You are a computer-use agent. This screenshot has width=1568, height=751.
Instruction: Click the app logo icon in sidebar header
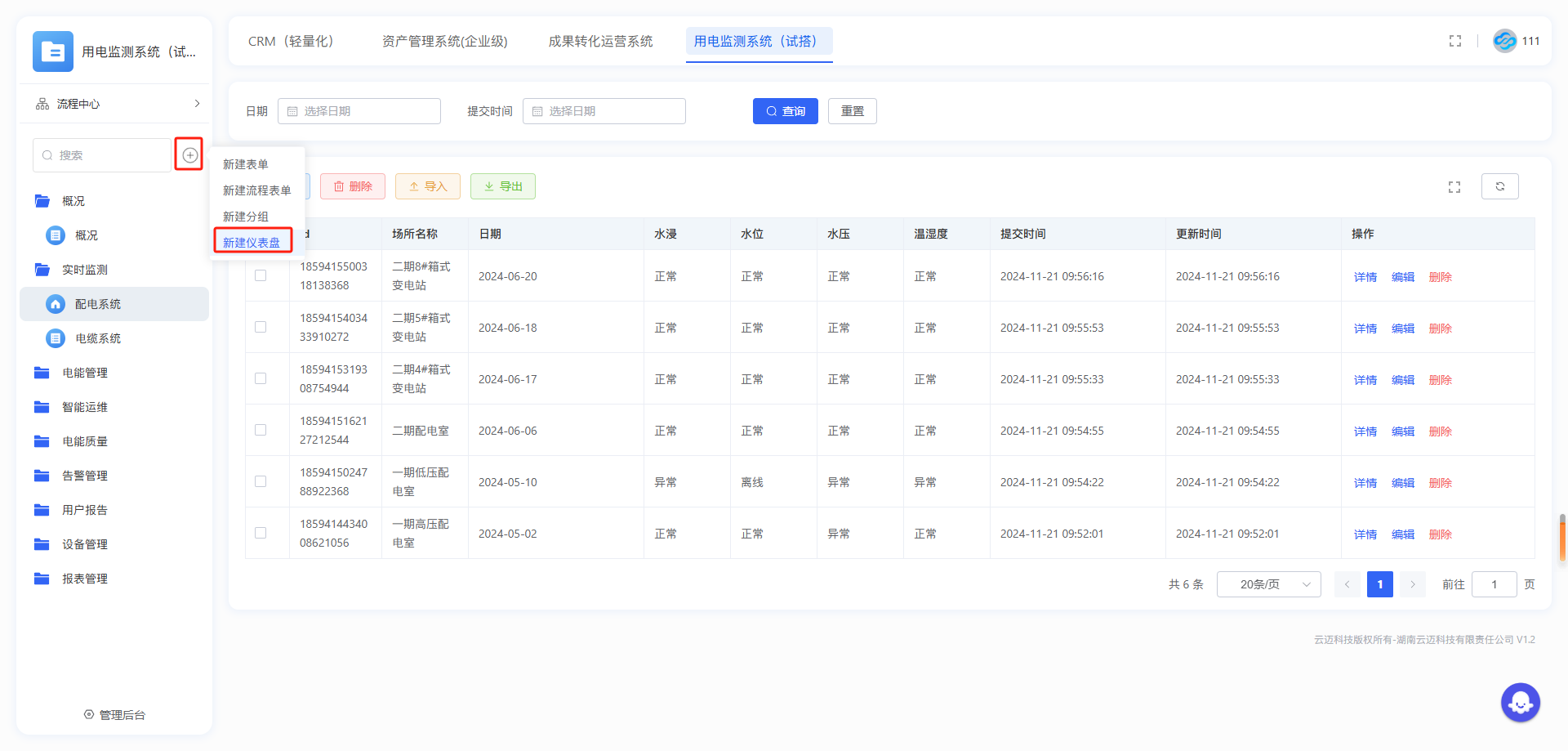(53, 51)
